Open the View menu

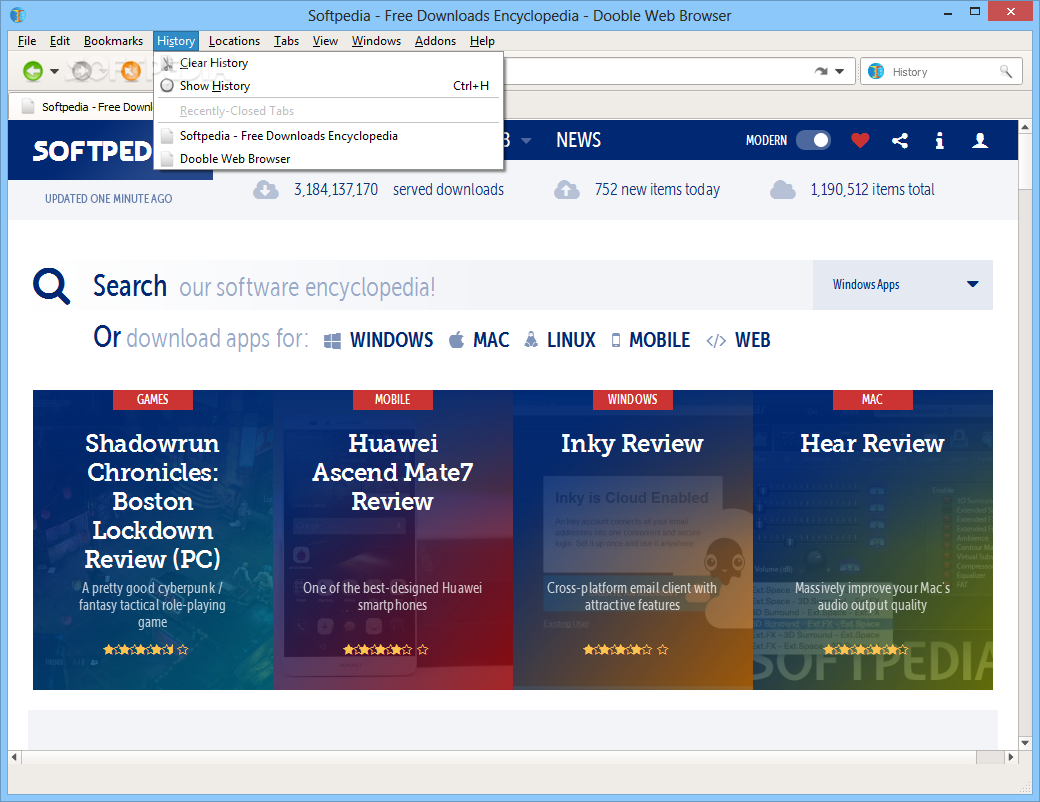325,40
